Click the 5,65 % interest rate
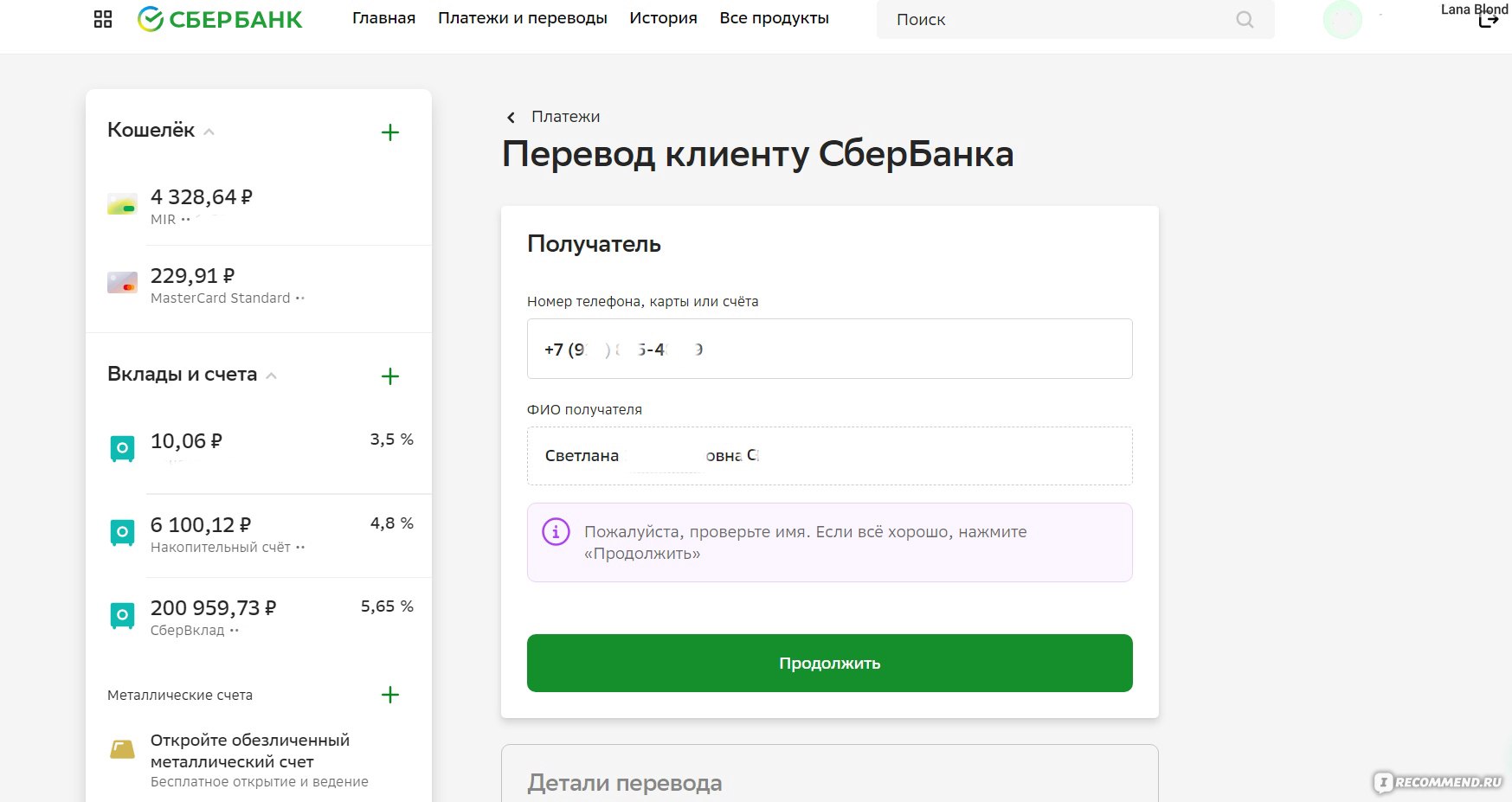 (387, 606)
